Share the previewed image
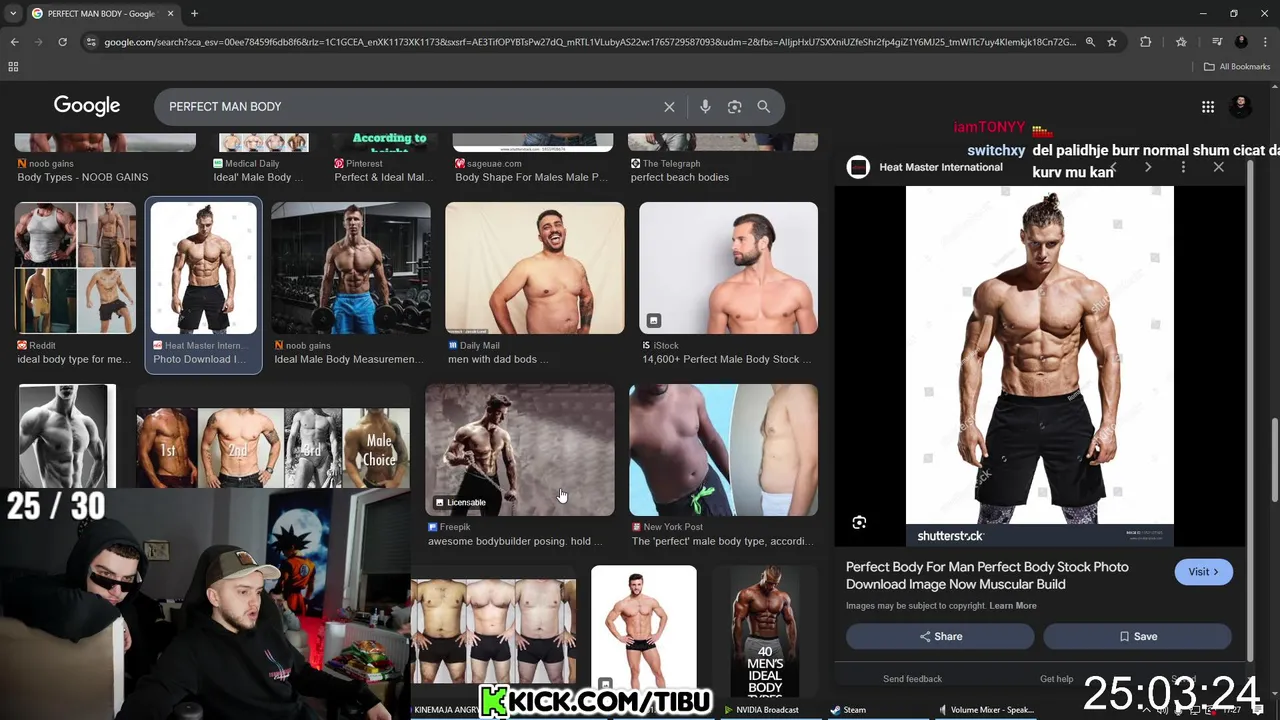Image resolution: width=1280 pixels, height=720 pixels. pyautogui.click(x=940, y=637)
